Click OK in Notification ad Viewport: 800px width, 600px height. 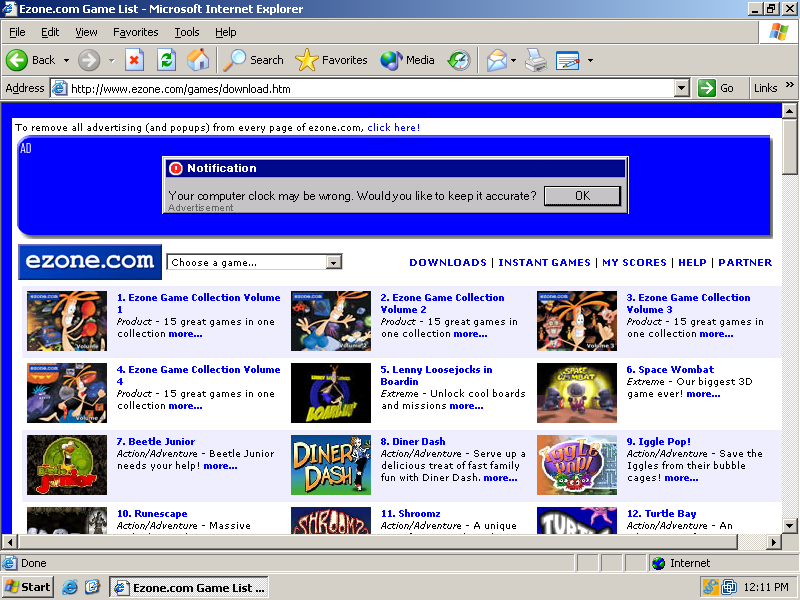582,196
